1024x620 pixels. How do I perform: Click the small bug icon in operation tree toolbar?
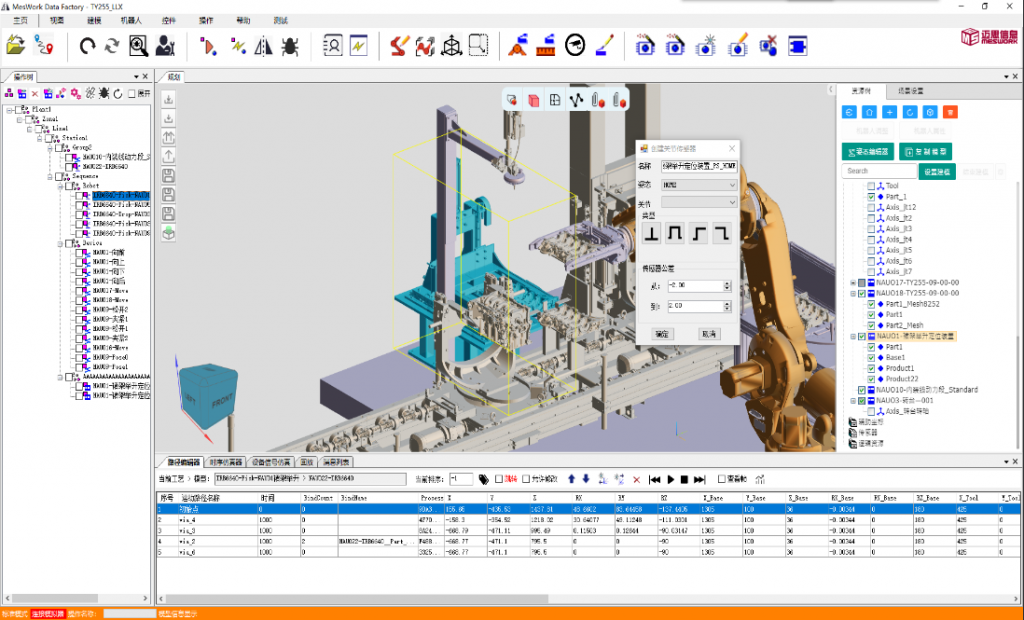tap(104, 94)
